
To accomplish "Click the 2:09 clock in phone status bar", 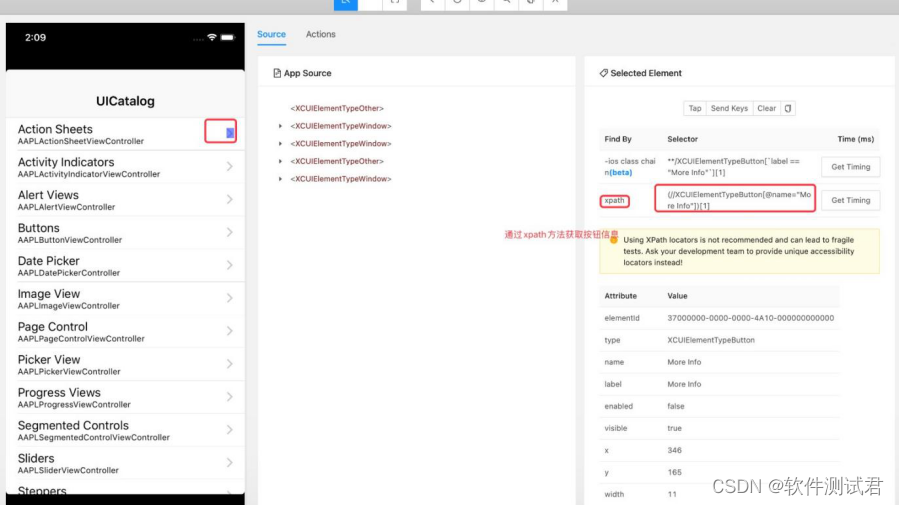I will (x=36, y=38).
